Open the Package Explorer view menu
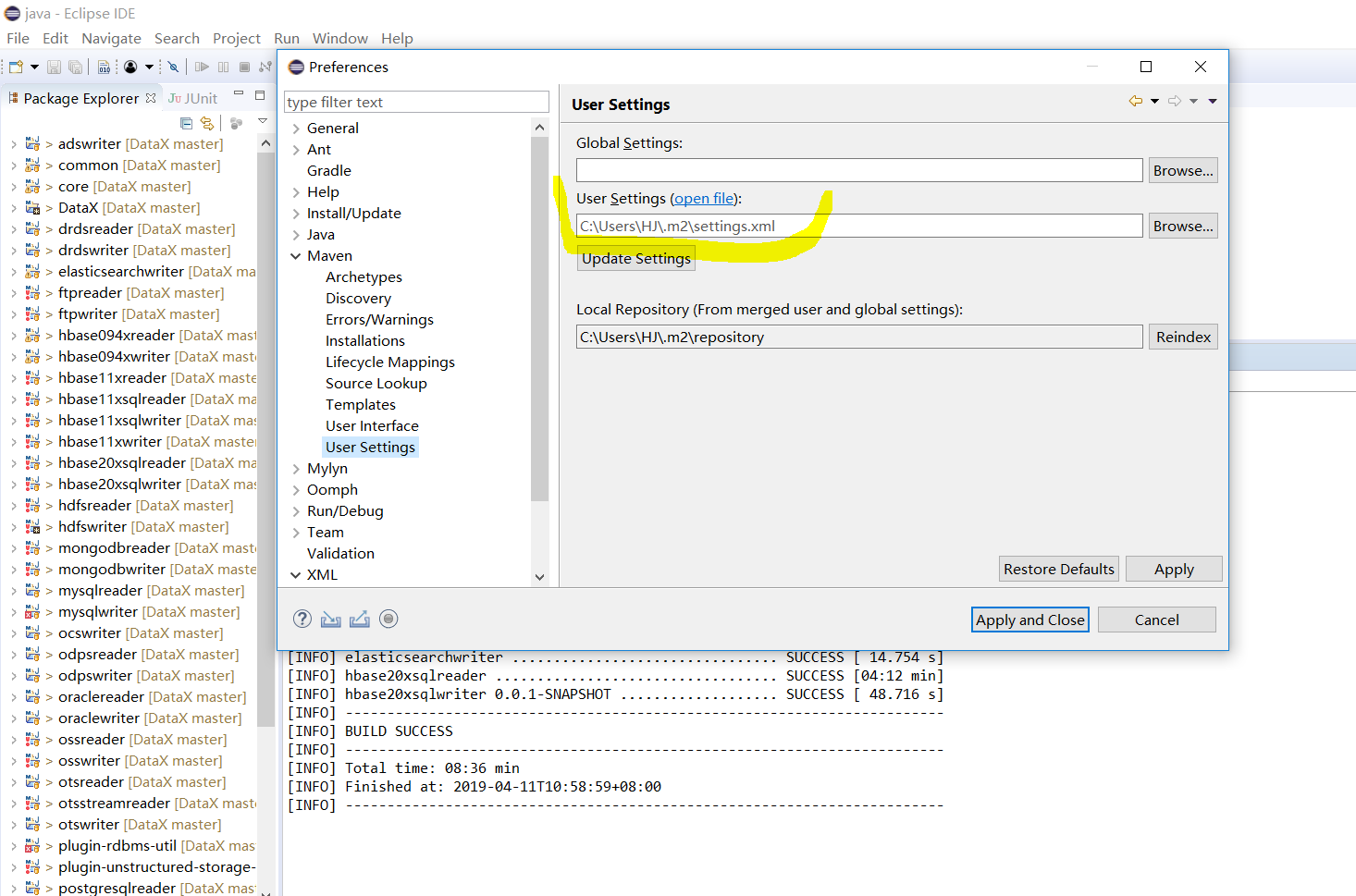 (263, 120)
